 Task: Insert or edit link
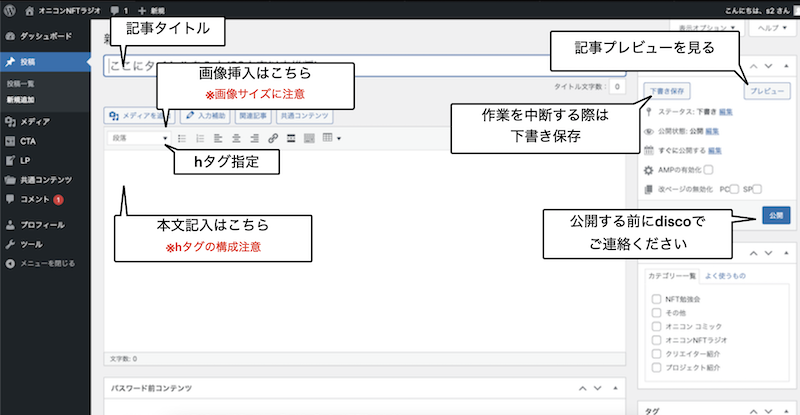pyautogui.click(x=273, y=138)
